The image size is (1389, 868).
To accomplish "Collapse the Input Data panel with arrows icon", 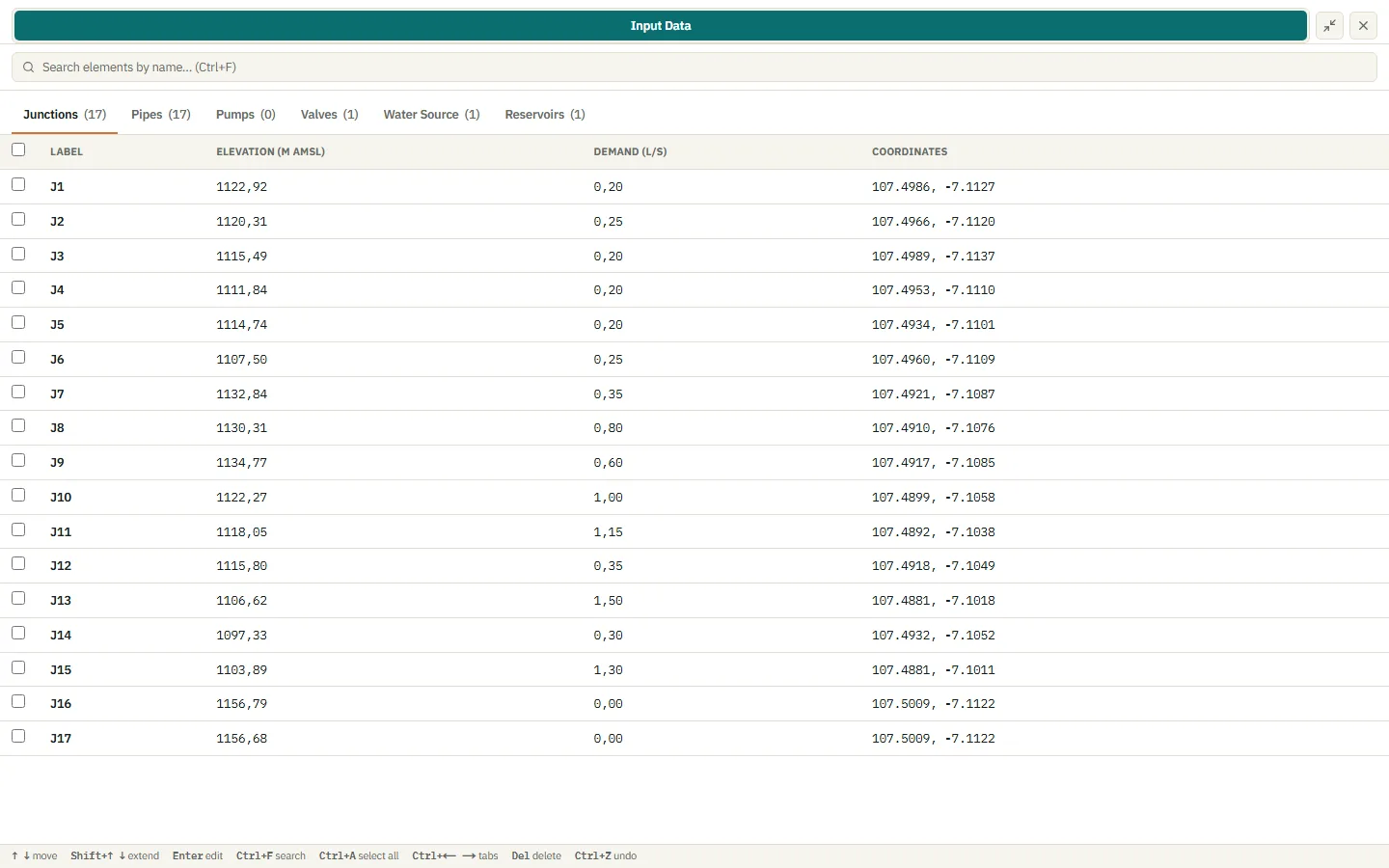I will click(1330, 26).
